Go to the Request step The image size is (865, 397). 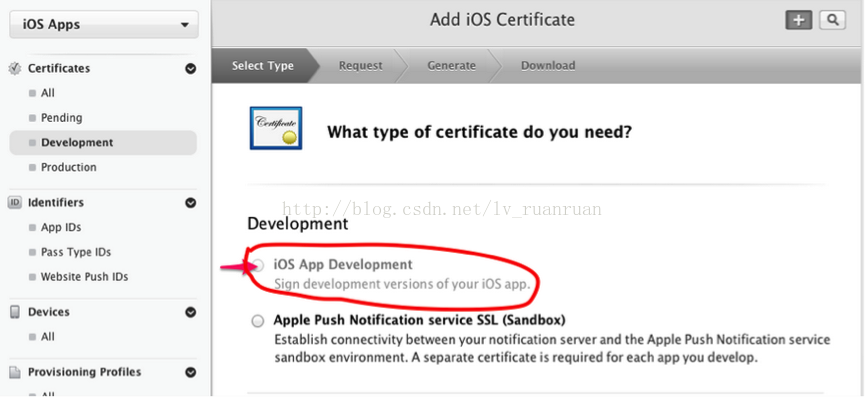click(360, 66)
